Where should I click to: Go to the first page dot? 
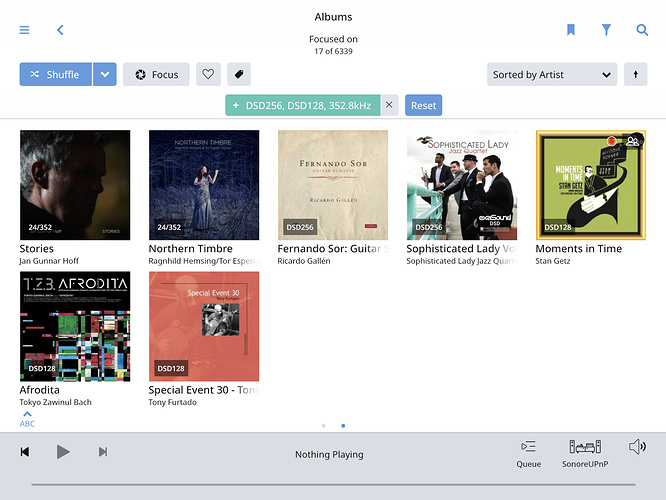tap(324, 426)
